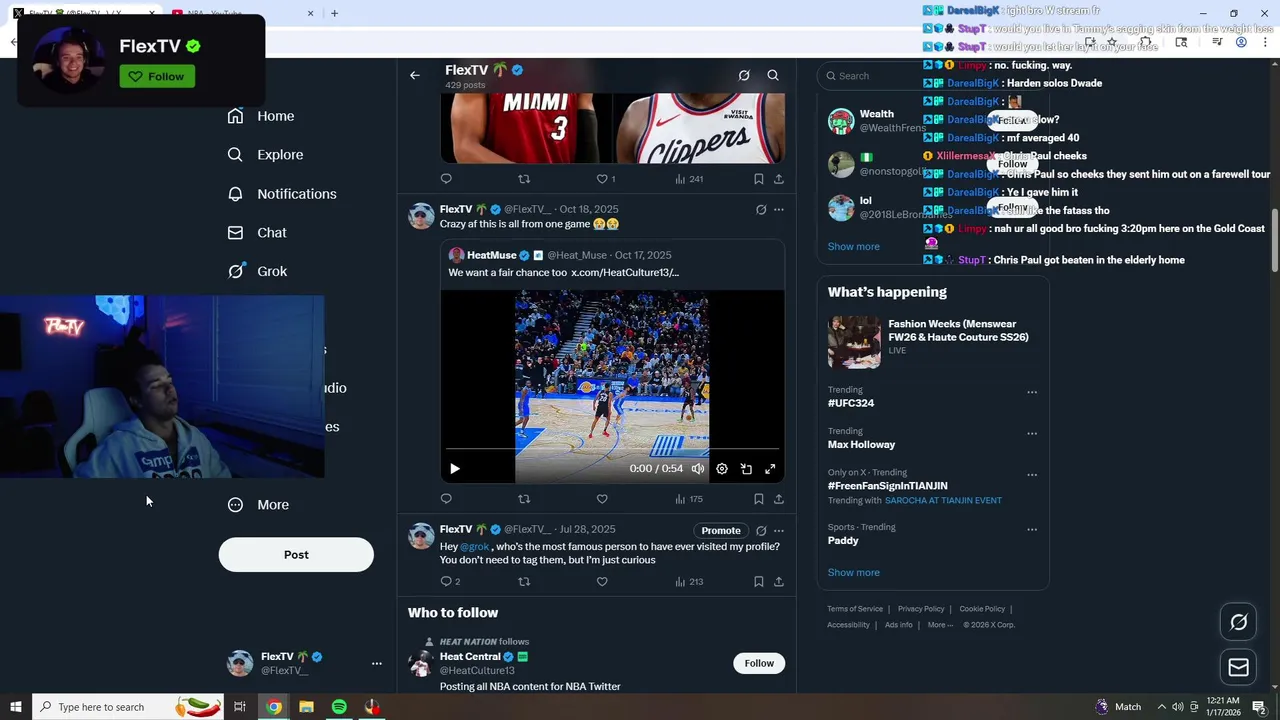Open more menu on Oct 18 post
Image resolution: width=1280 pixels, height=720 pixels.
[x=779, y=210]
